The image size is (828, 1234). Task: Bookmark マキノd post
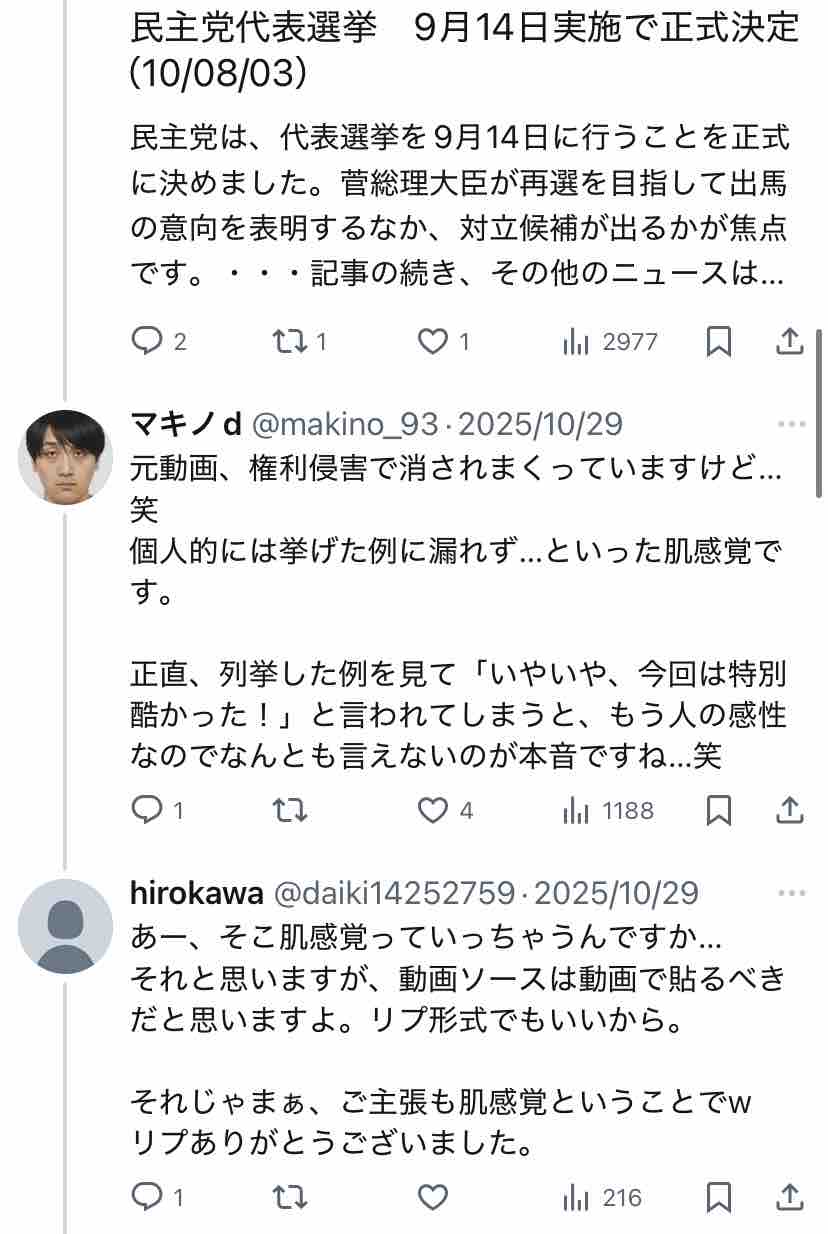[718, 810]
